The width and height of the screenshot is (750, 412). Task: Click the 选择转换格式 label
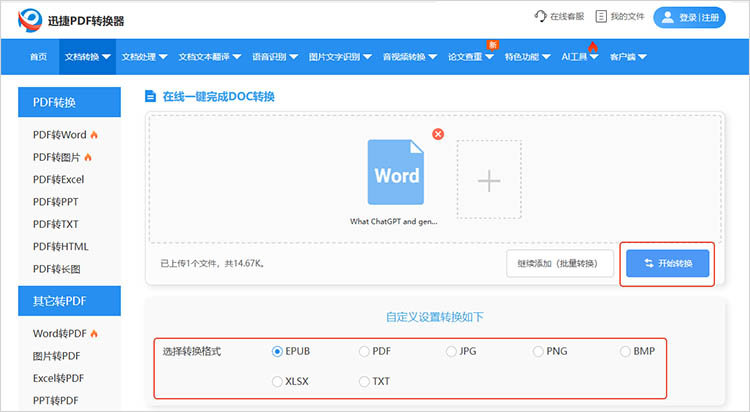(x=192, y=351)
